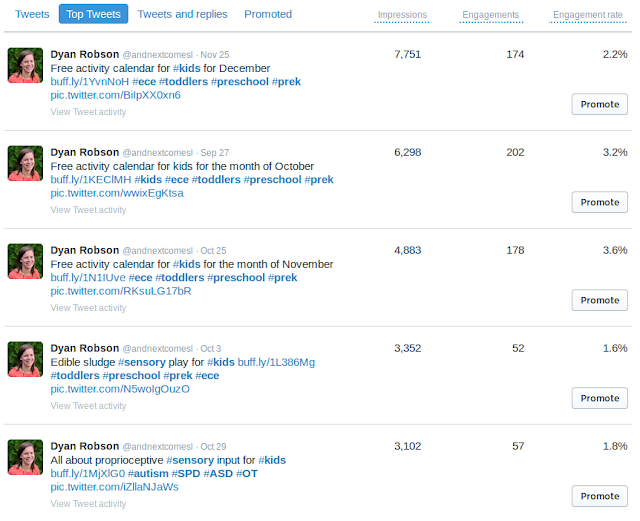Click #autism hashtag in proprioceptive tweet

[x=148, y=474]
